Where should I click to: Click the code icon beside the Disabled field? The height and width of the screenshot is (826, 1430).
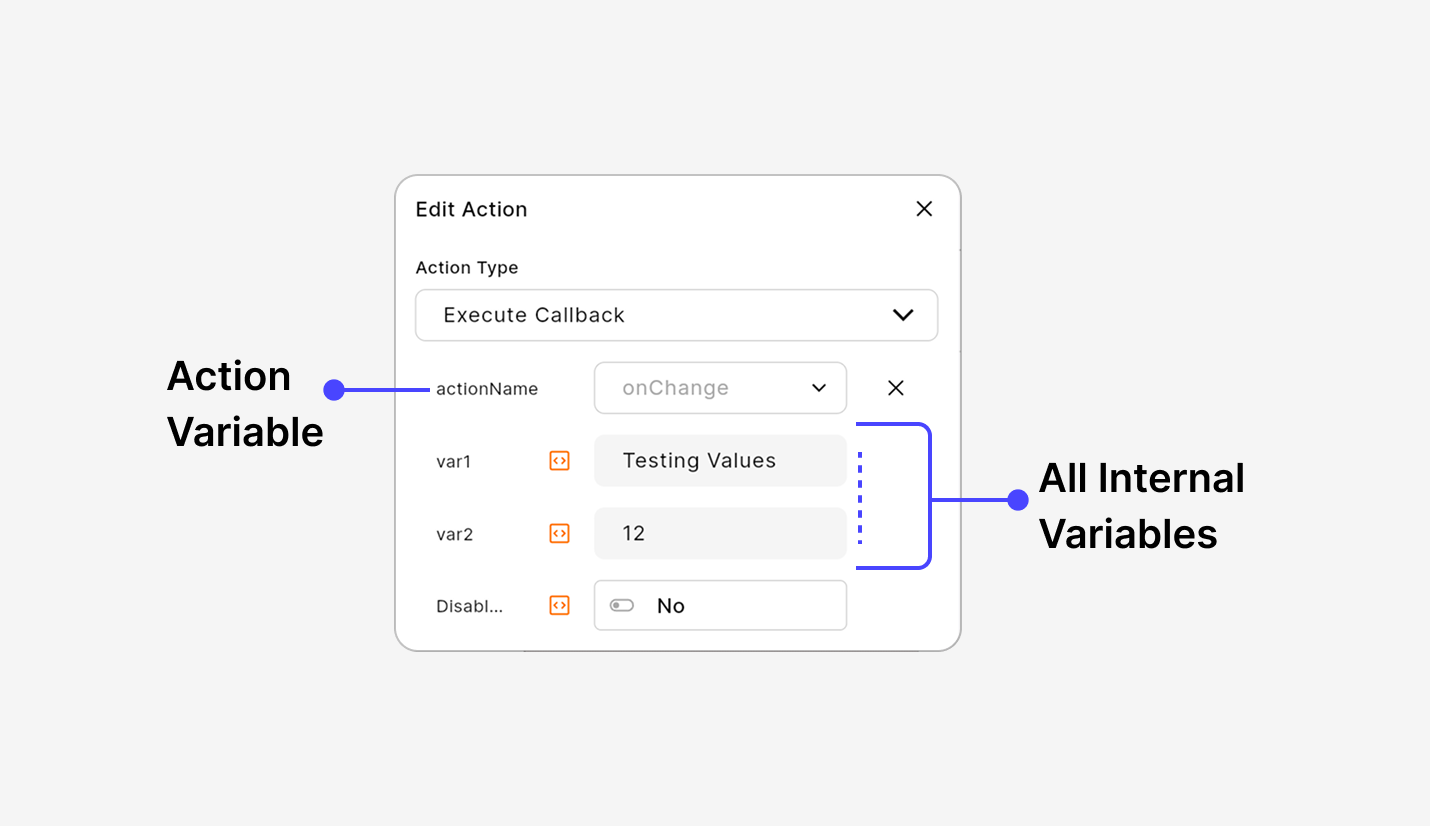[559, 605]
